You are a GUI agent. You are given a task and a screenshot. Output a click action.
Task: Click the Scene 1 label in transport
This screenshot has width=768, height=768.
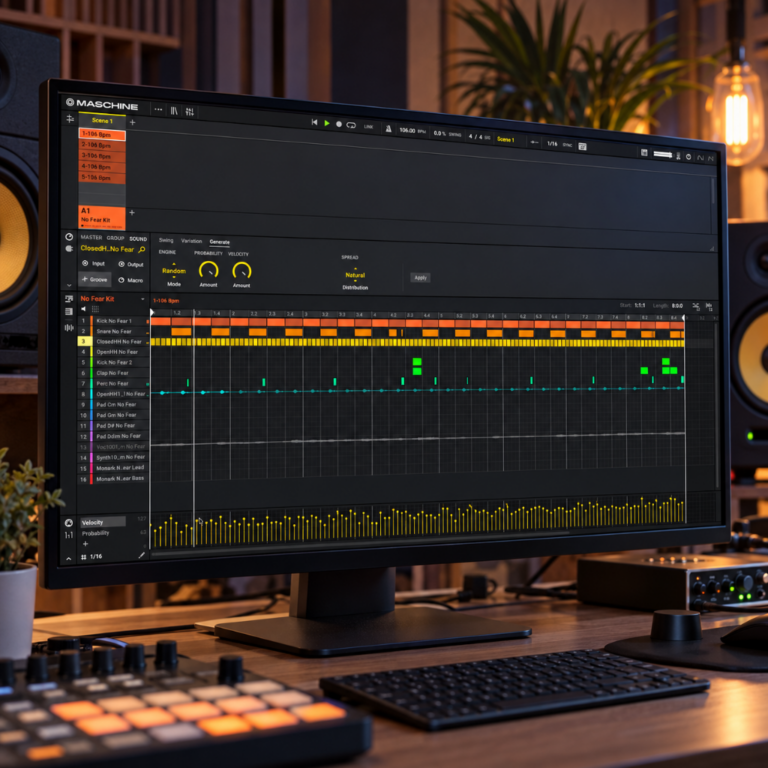point(505,139)
